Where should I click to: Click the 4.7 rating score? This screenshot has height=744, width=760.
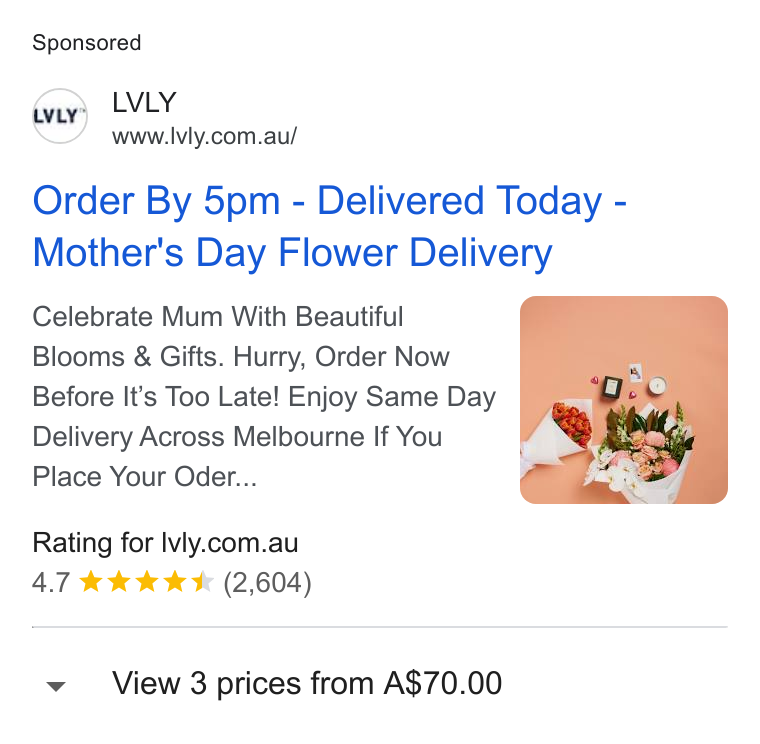click(x=51, y=582)
